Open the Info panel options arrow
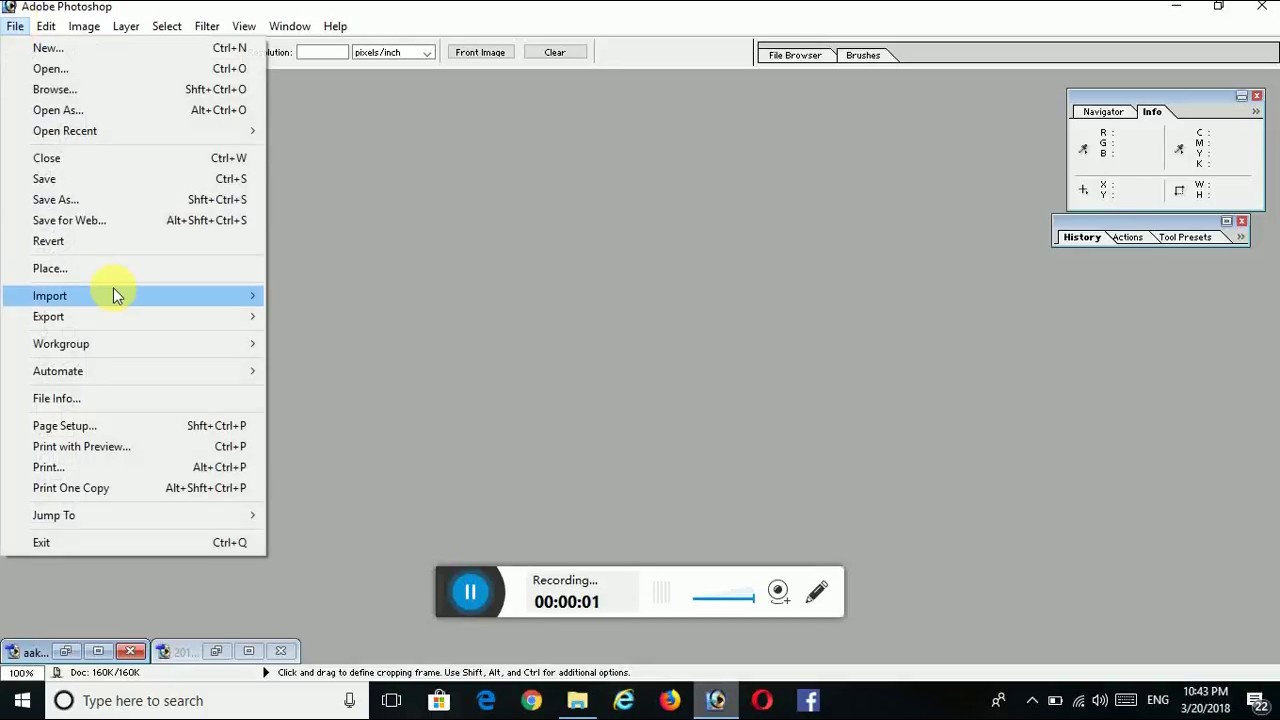The width and height of the screenshot is (1280, 720). coord(1255,112)
